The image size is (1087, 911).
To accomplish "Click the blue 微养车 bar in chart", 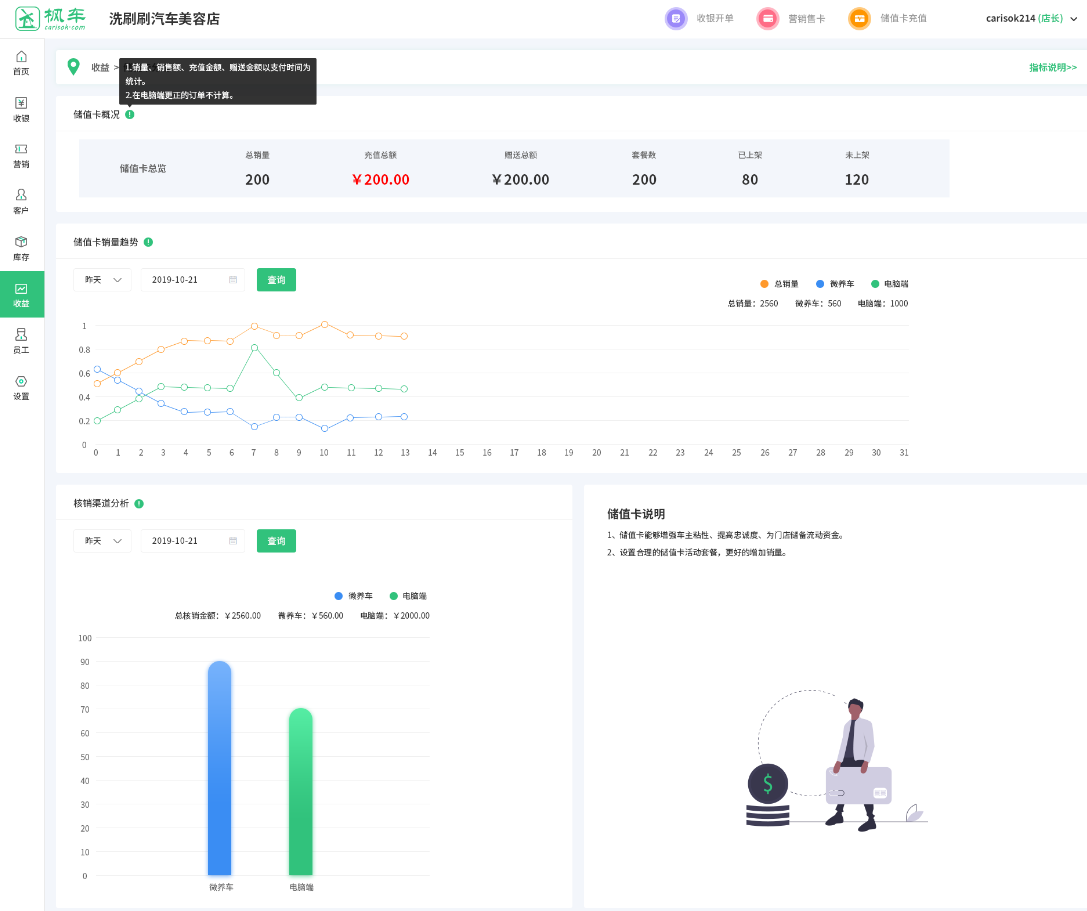I will (x=220, y=768).
